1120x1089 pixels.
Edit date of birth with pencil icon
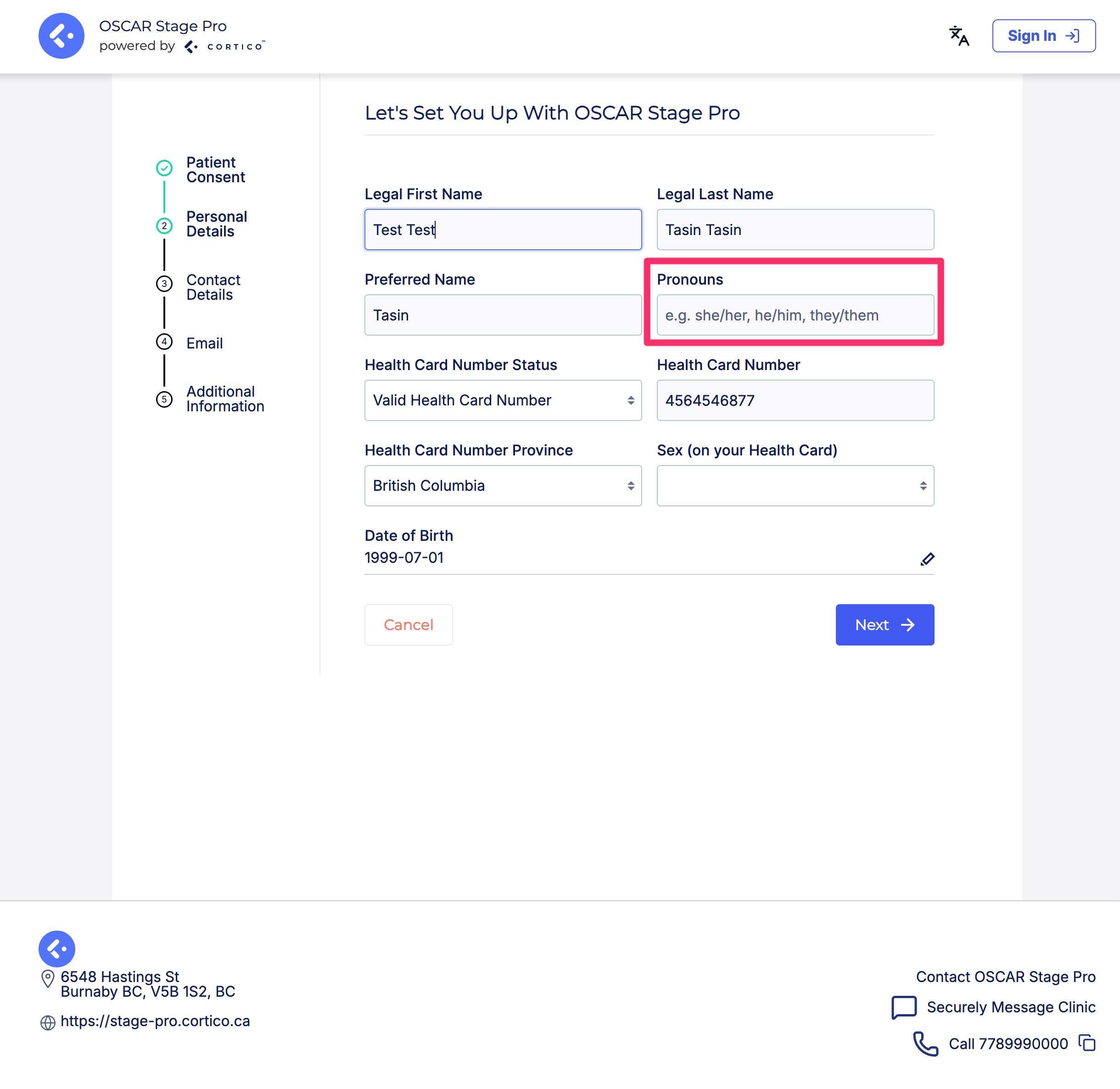click(927, 559)
